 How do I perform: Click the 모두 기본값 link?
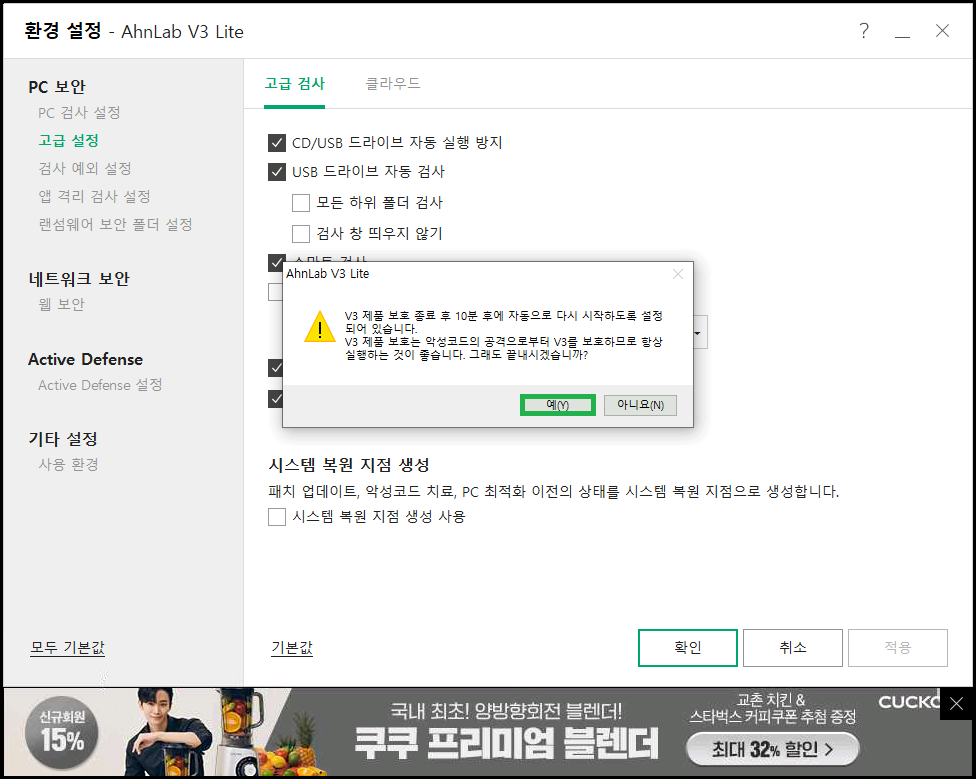(x=68, y=648)
